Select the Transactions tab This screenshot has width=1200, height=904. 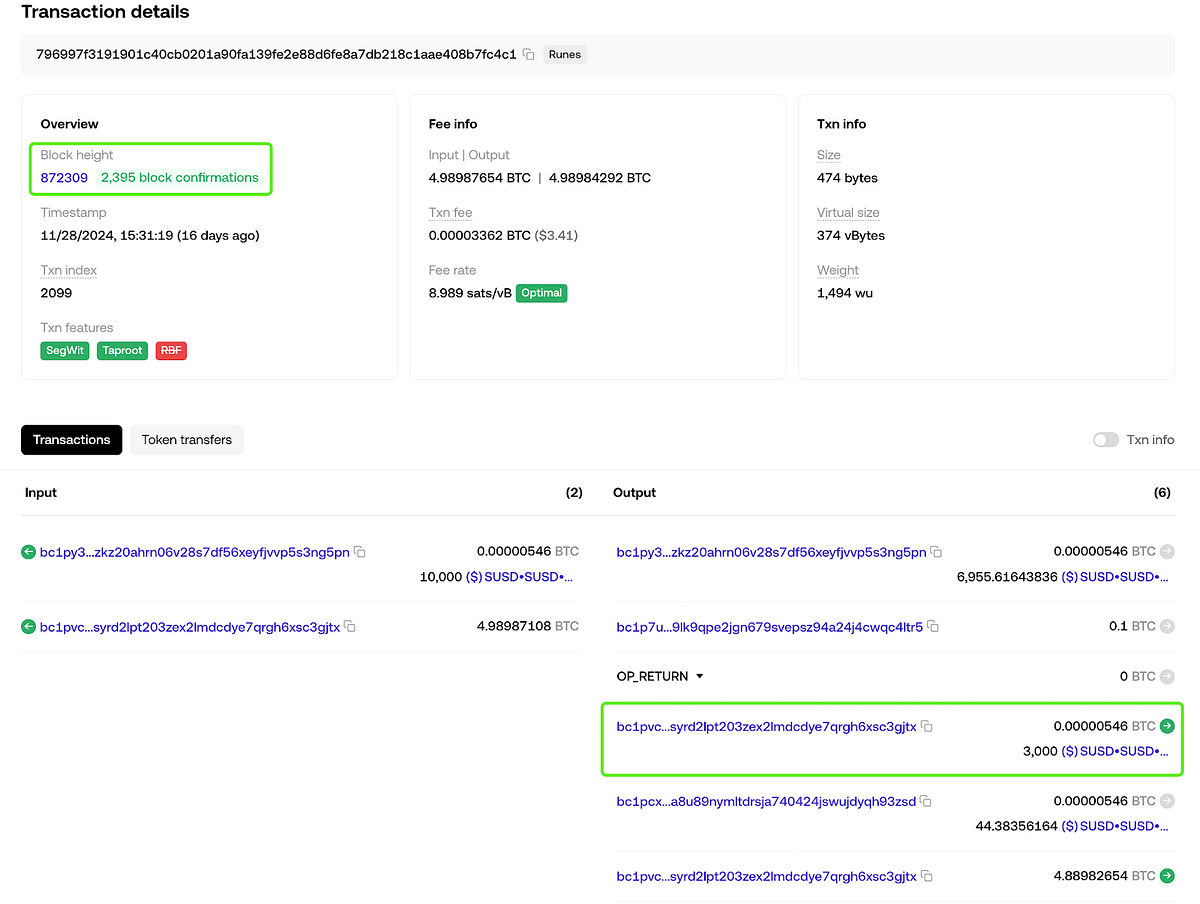[71, 440]
